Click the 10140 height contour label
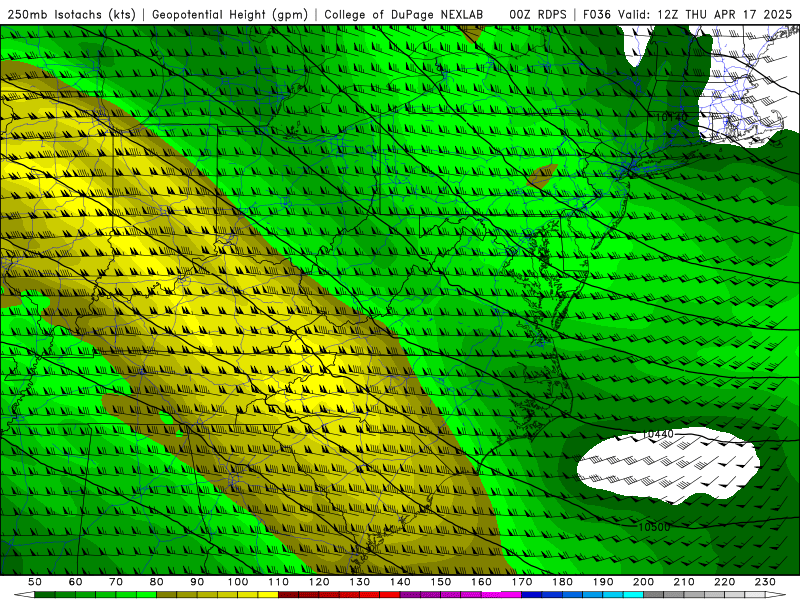The image size is (800, 600). pyautogui.click(x=671, y=117)
